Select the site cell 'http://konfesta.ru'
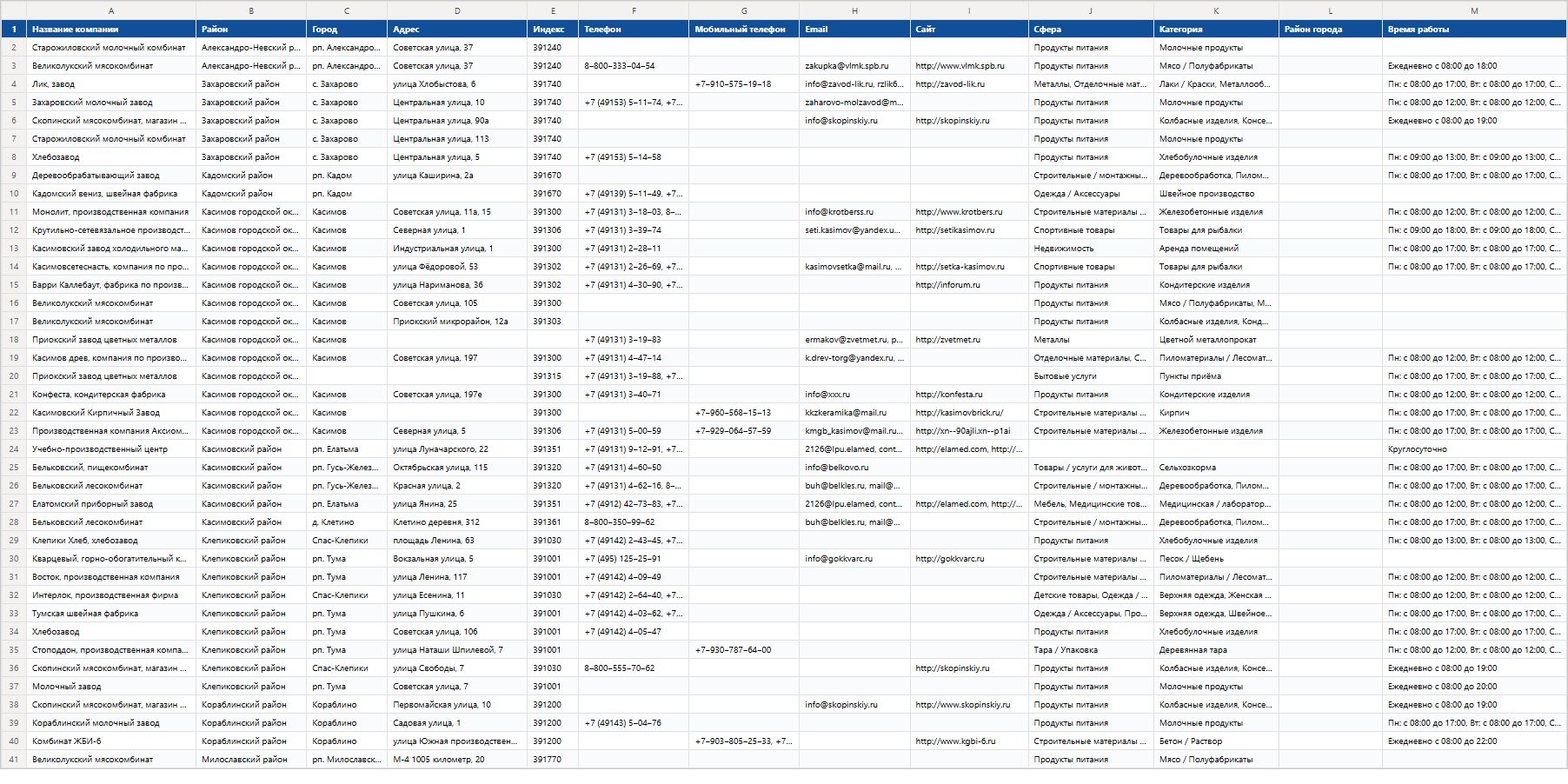 969,395
